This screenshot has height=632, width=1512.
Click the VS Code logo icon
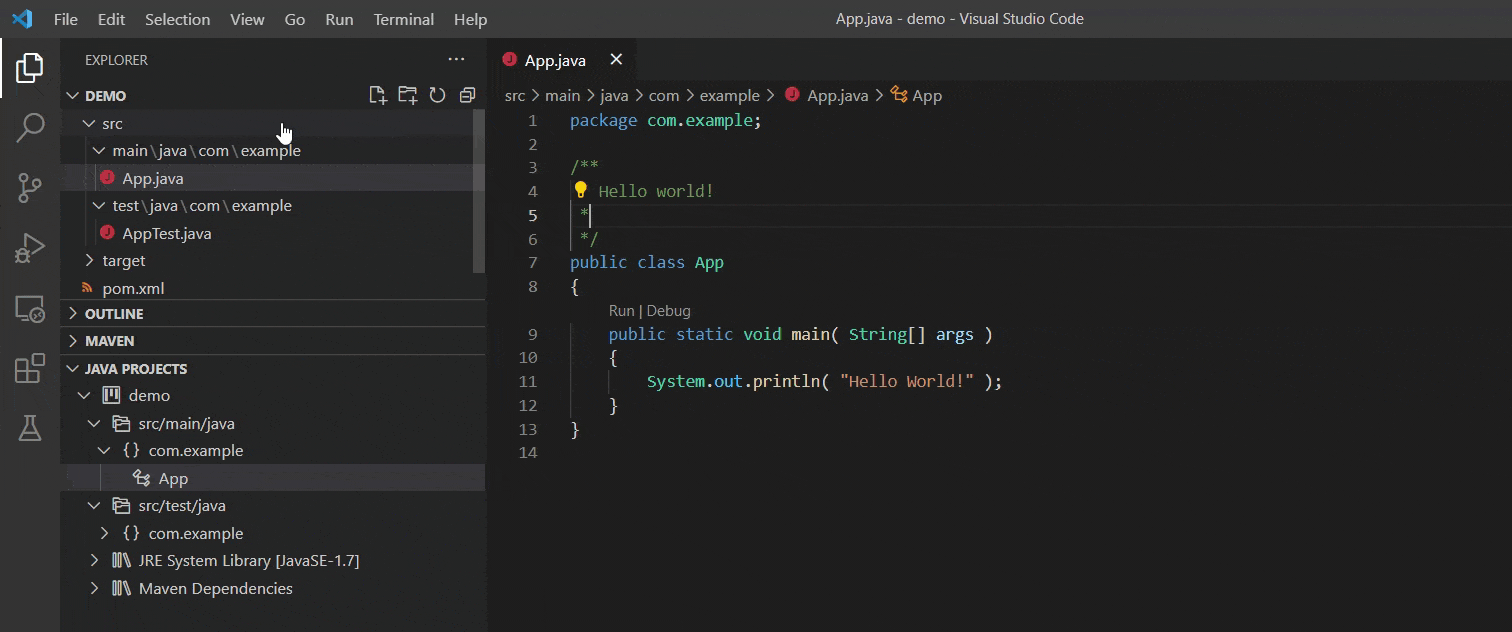point(23,19)
